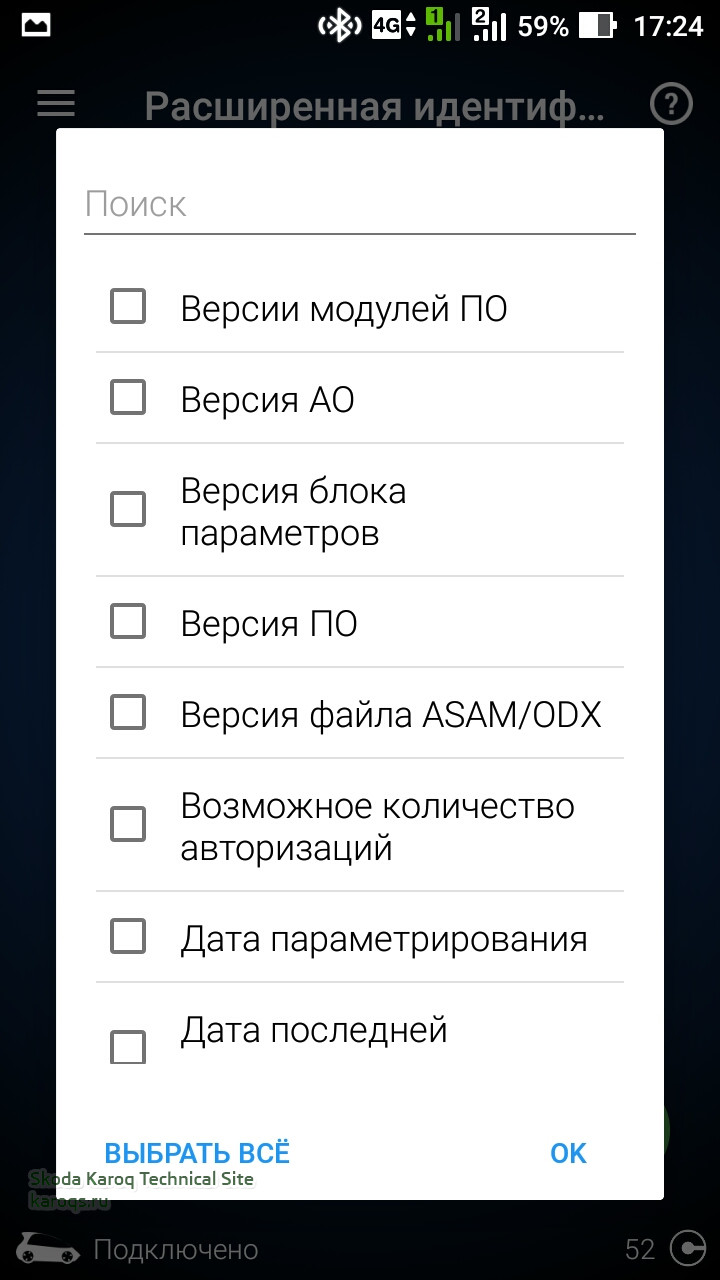Viewport: 720px width, 1280px height.
Task: Tap the Bluetooth status bar icon
Action: click(339, 26)
